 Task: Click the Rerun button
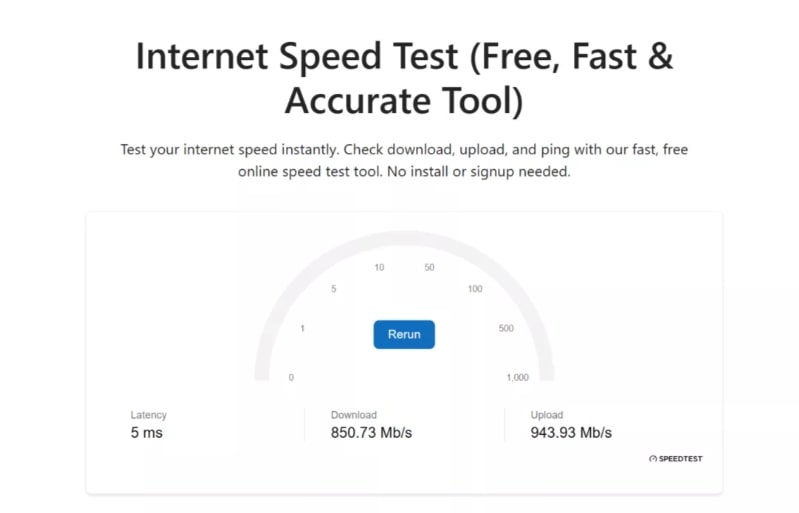(404, 334)
